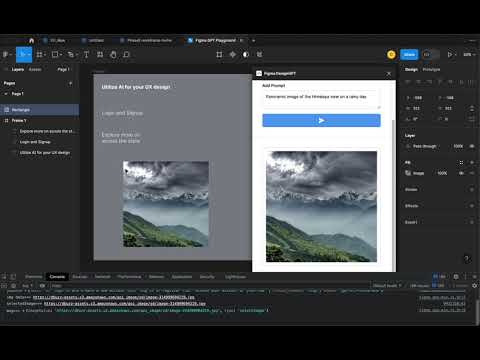The height and width of the screenshot is (360, 480).
Task: Open the Figma main menu icon
Action: (6, 54)
